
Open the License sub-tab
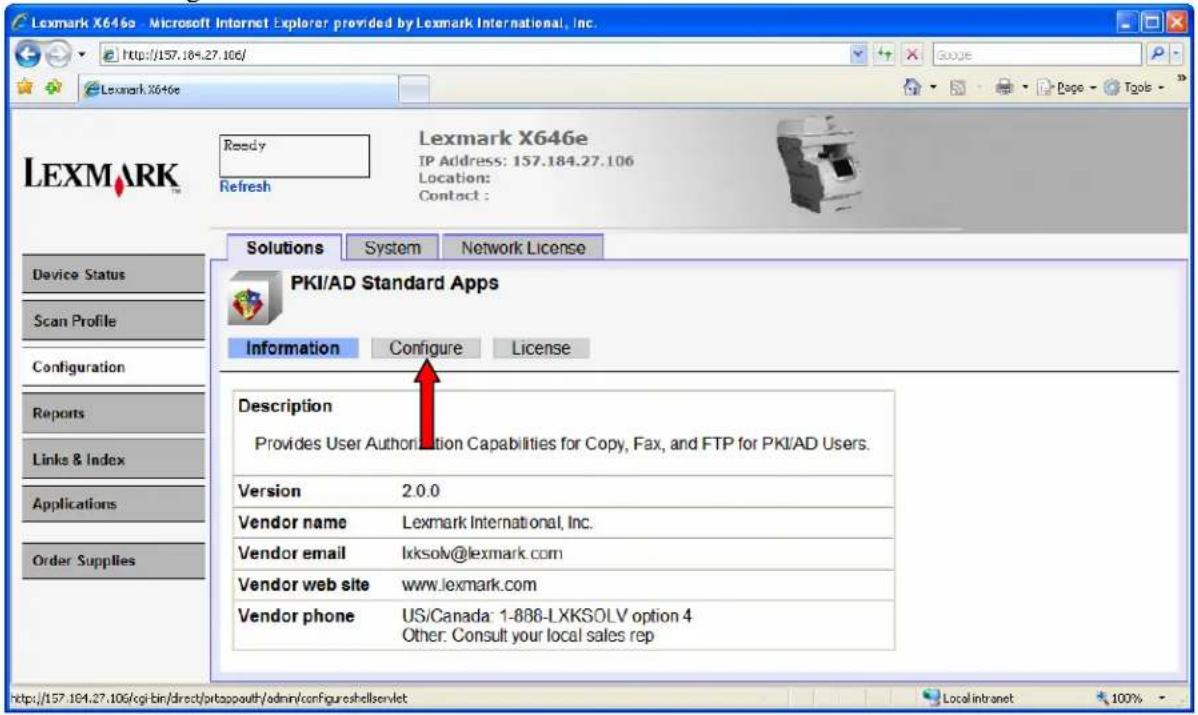pos(541,348)
